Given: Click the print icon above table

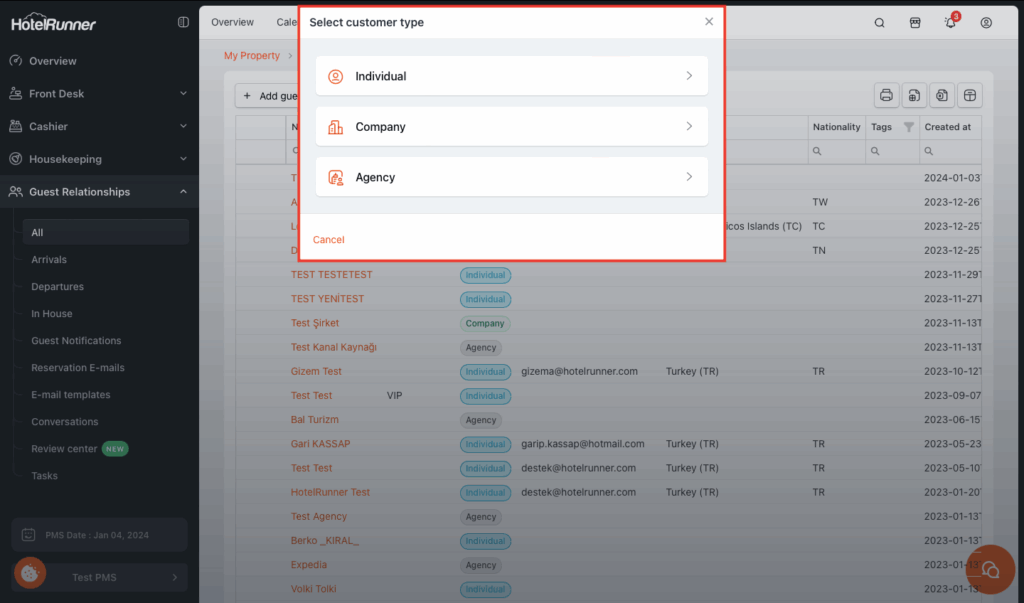Looking at the screenshot, I should pos(885,95).
